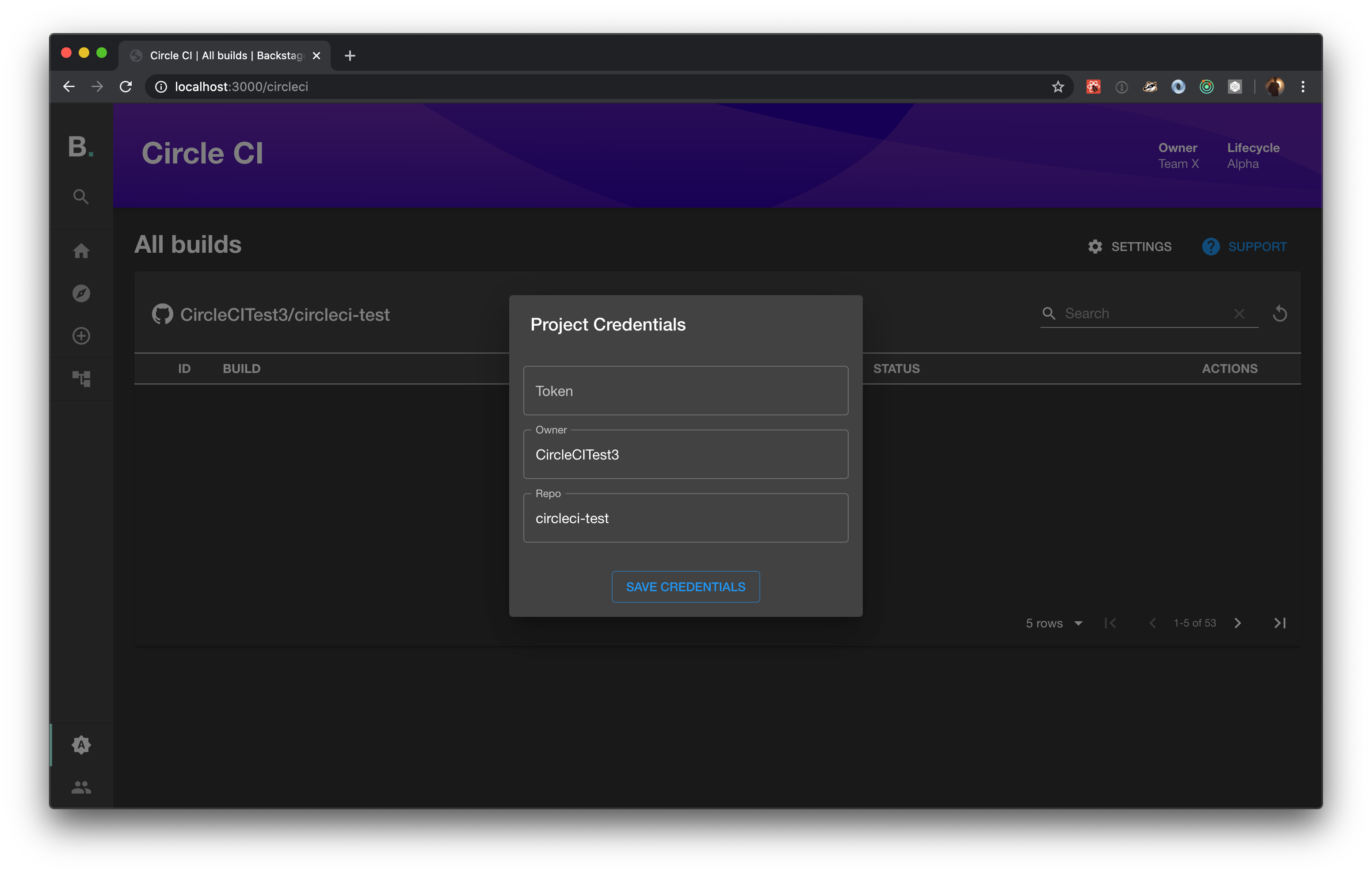Screen dimensions: 1372x874
Task: Refresh the builds table with reload icon
Action: click(x=1280, y=314)
